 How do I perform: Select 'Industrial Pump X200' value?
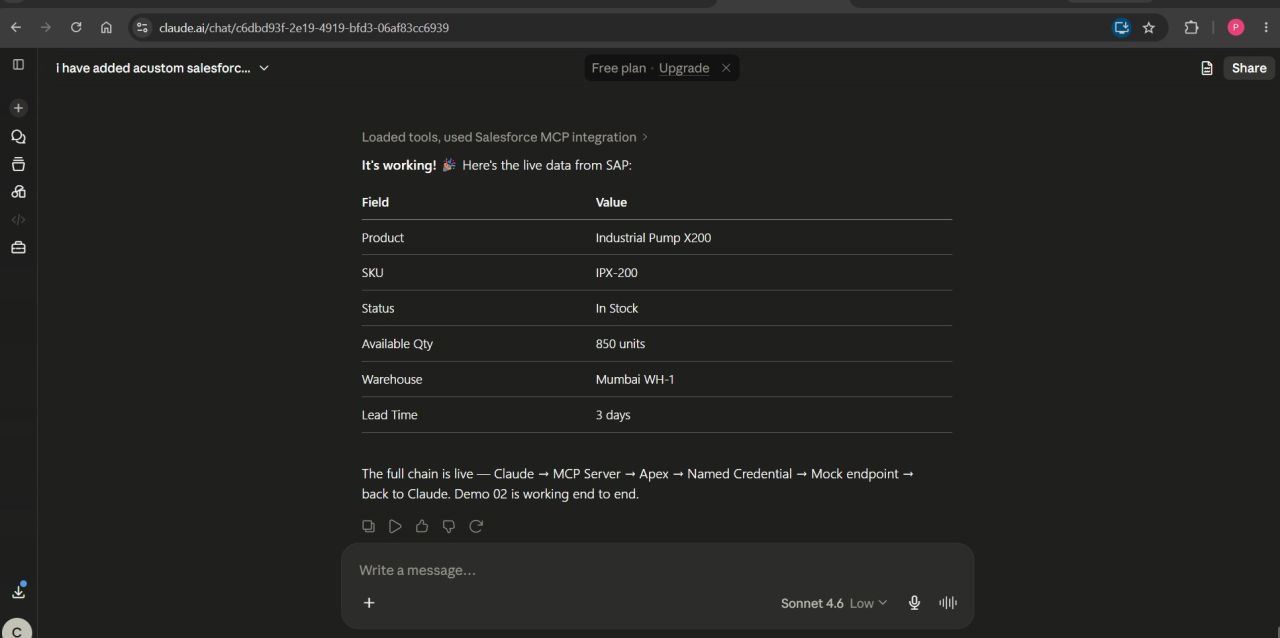(653, 238)
